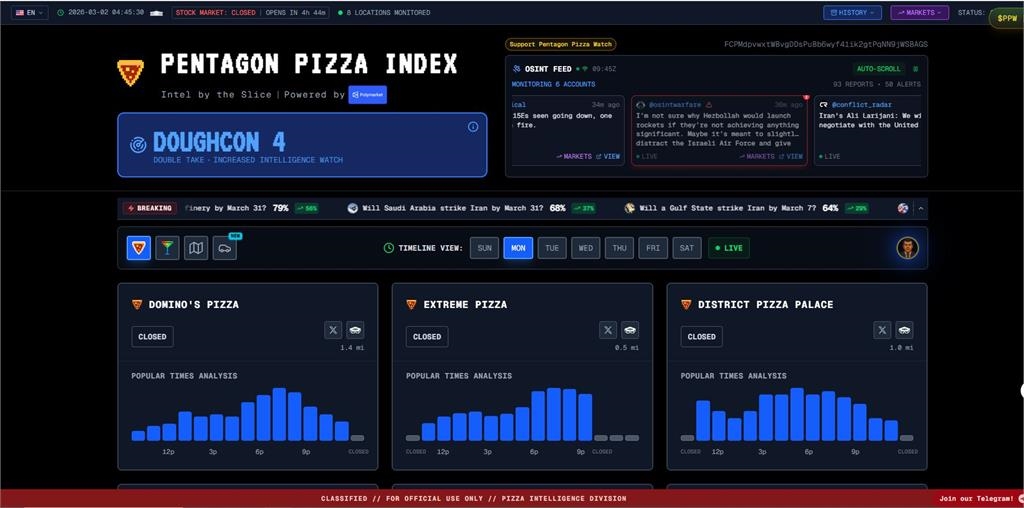Viewport: 1024px width, 508px height.
Task: Select the SAT timeline day tab
Action: point(687,248)
